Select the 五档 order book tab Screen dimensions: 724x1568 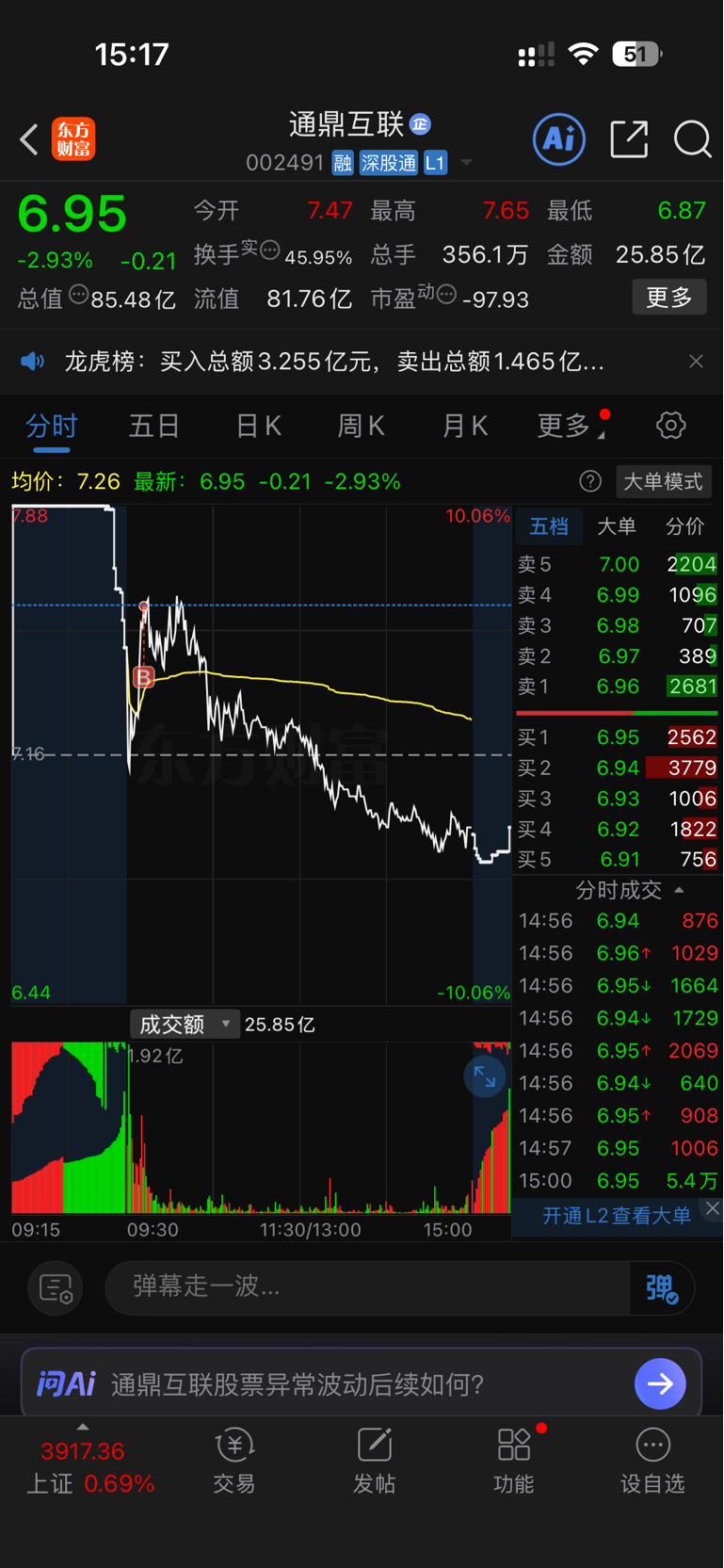pyautogui.click(x=549, y=526)
